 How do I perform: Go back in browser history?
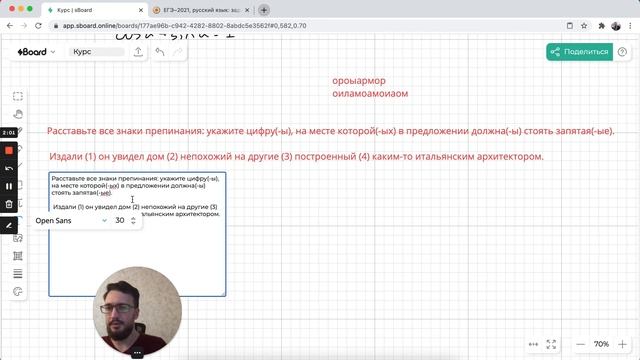tap(10, 26)
